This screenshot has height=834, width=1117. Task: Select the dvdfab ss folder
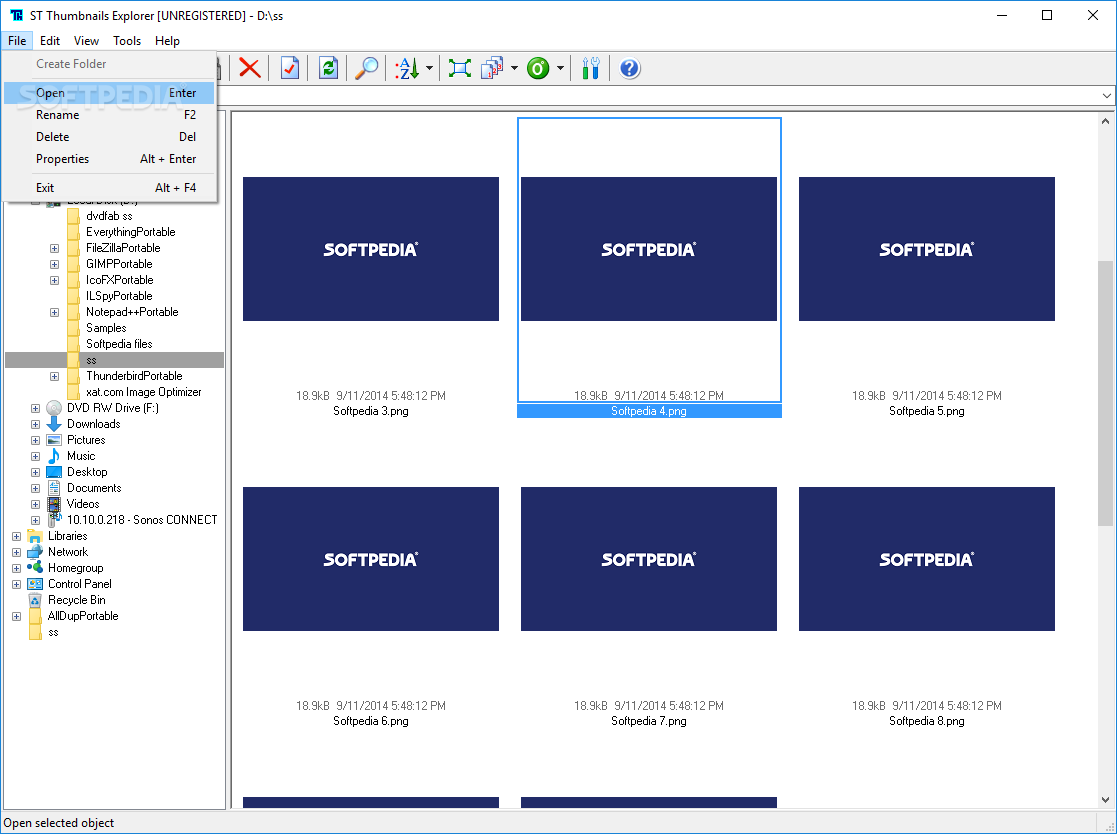[109, 216]
